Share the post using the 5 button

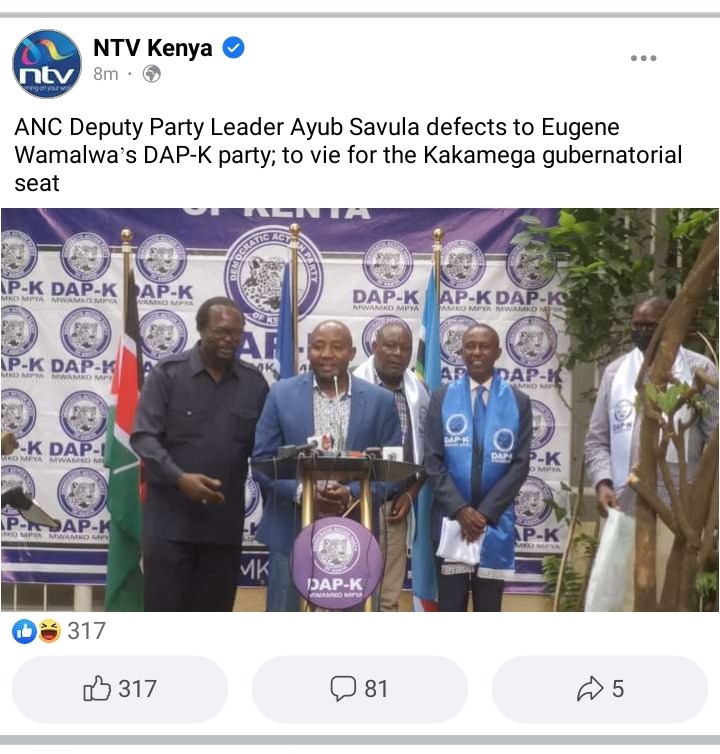tap(600, 689)
